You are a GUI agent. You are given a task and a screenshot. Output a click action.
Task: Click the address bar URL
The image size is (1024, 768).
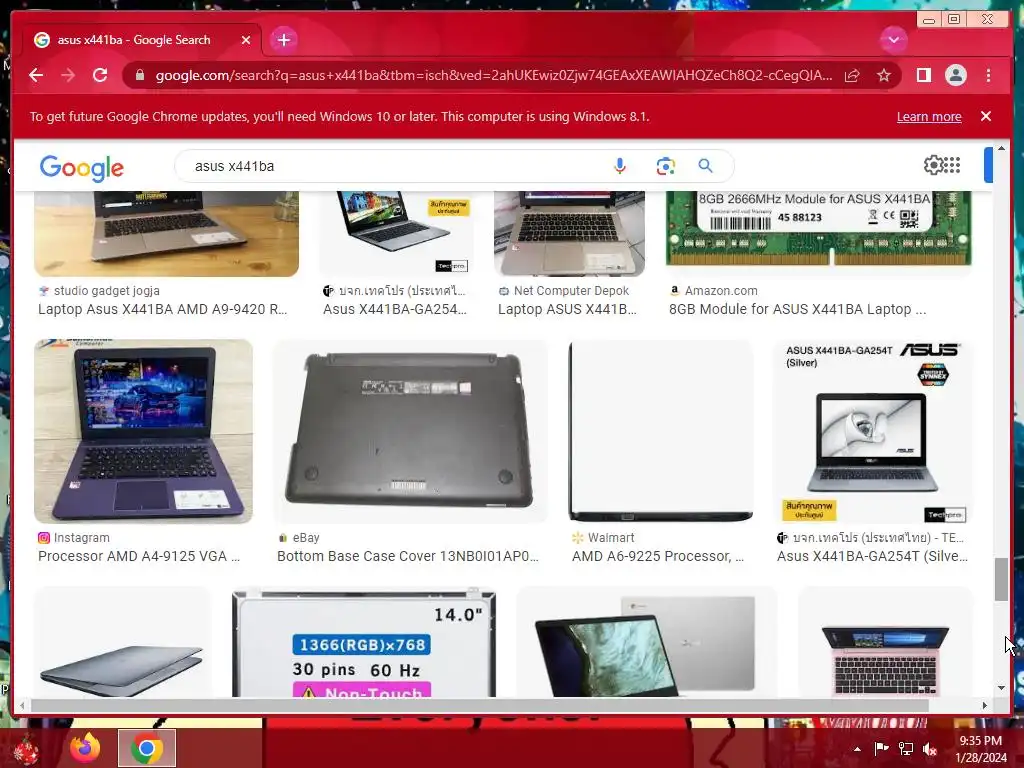[493, 75]
